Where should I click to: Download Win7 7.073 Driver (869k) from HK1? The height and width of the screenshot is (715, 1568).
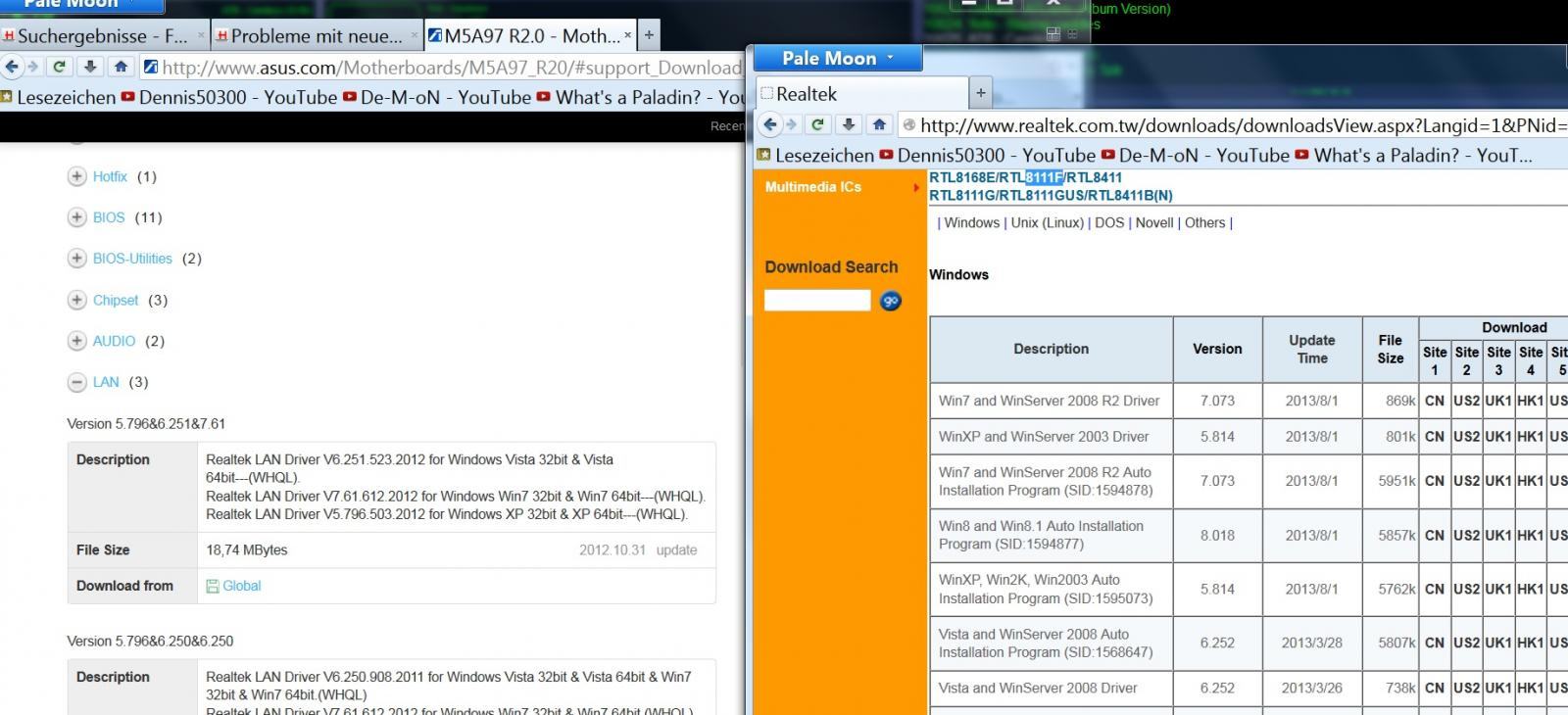(1530, 401)
